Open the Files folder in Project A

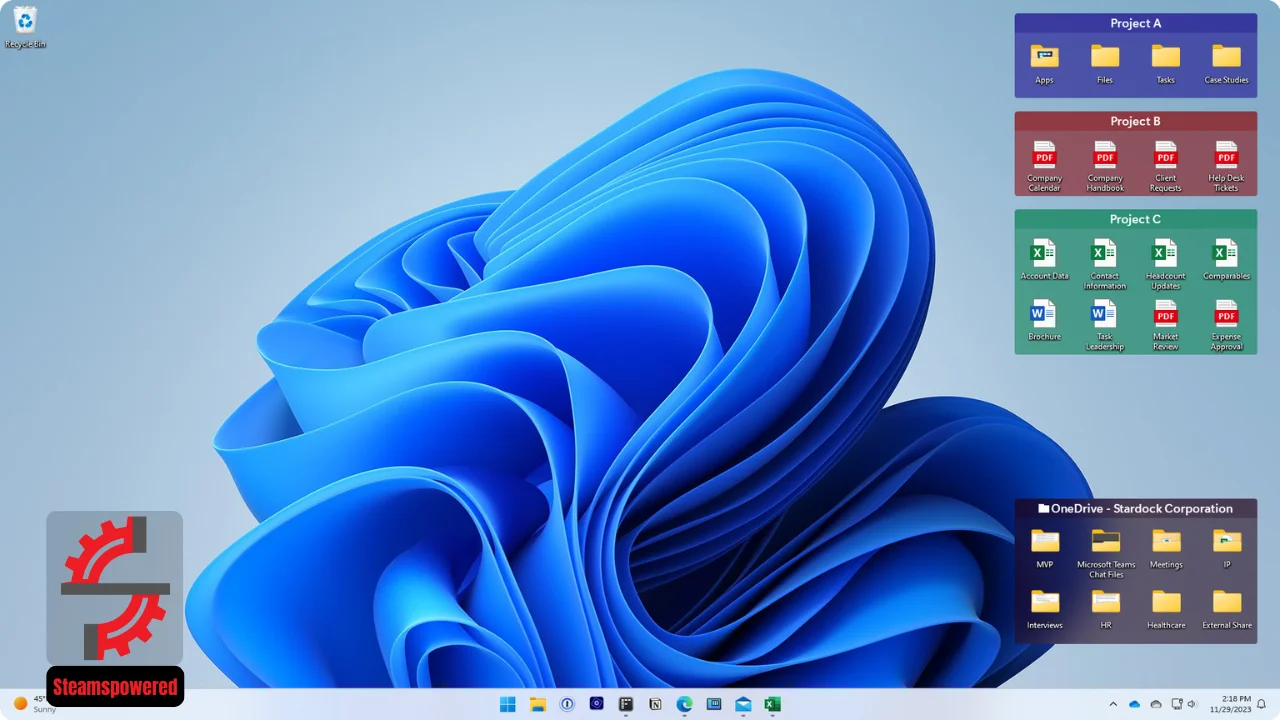tap(1105, 64)
